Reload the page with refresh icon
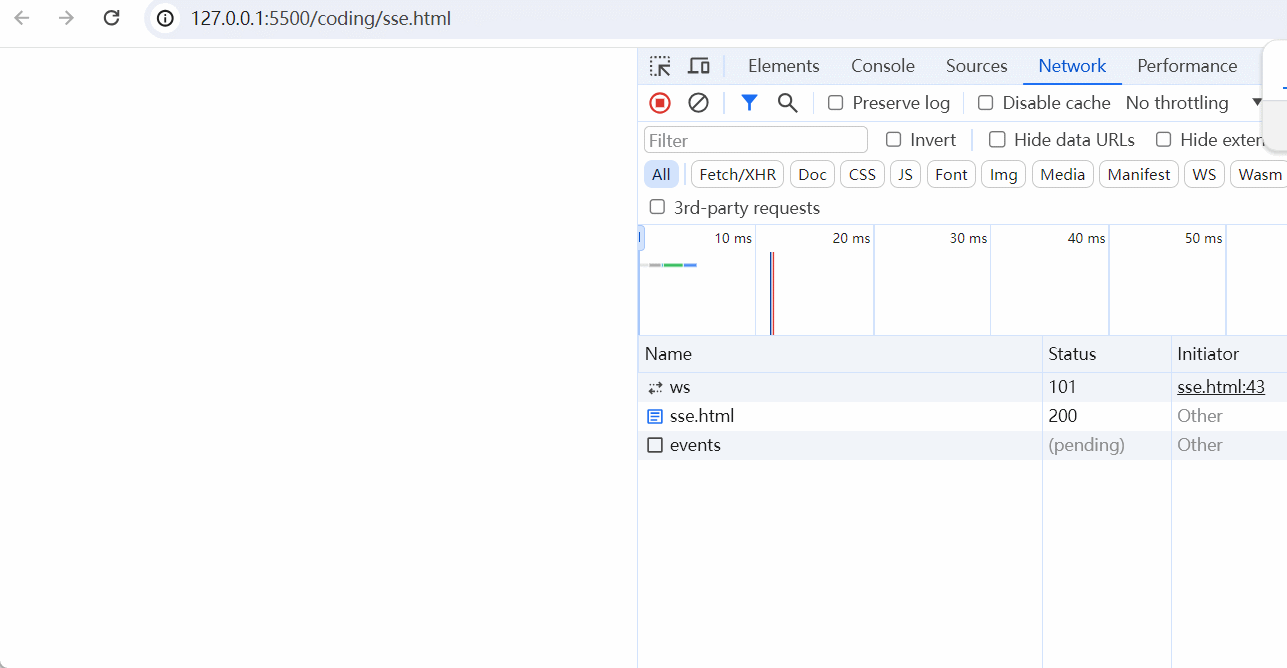The width and height of the screenshot is (1287, 668). click(112, 18)
